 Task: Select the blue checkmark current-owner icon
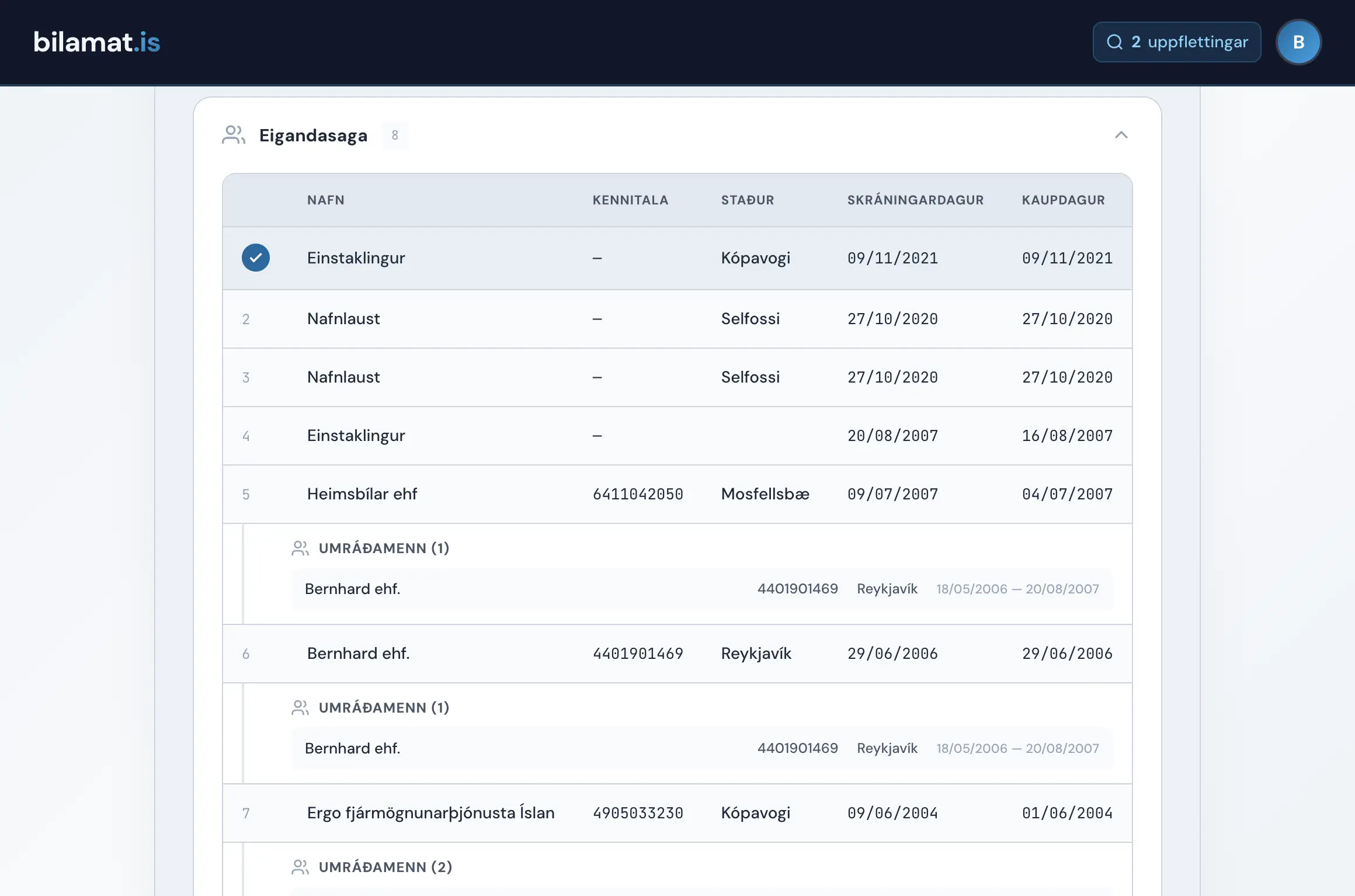tap(256, 258)
